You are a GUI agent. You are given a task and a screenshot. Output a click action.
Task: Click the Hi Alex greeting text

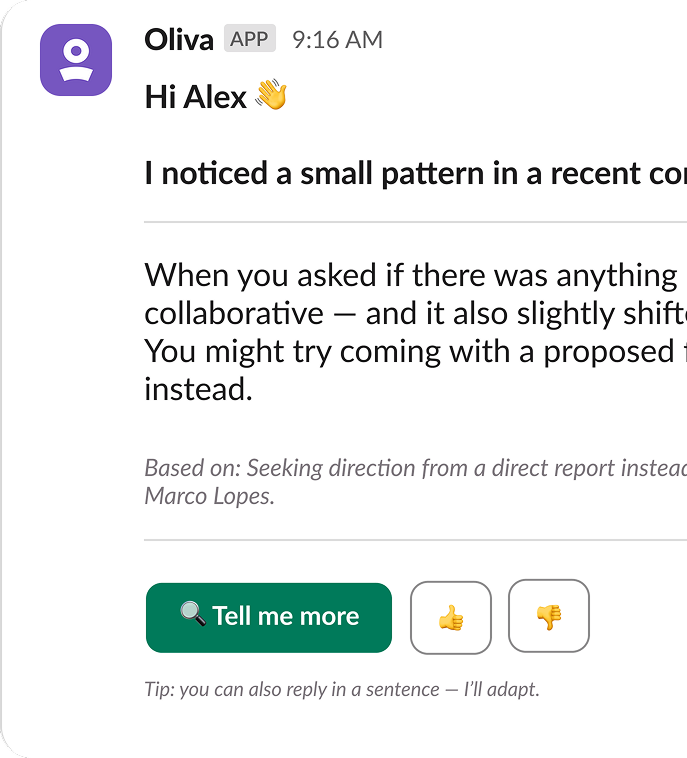click(195, 97)
